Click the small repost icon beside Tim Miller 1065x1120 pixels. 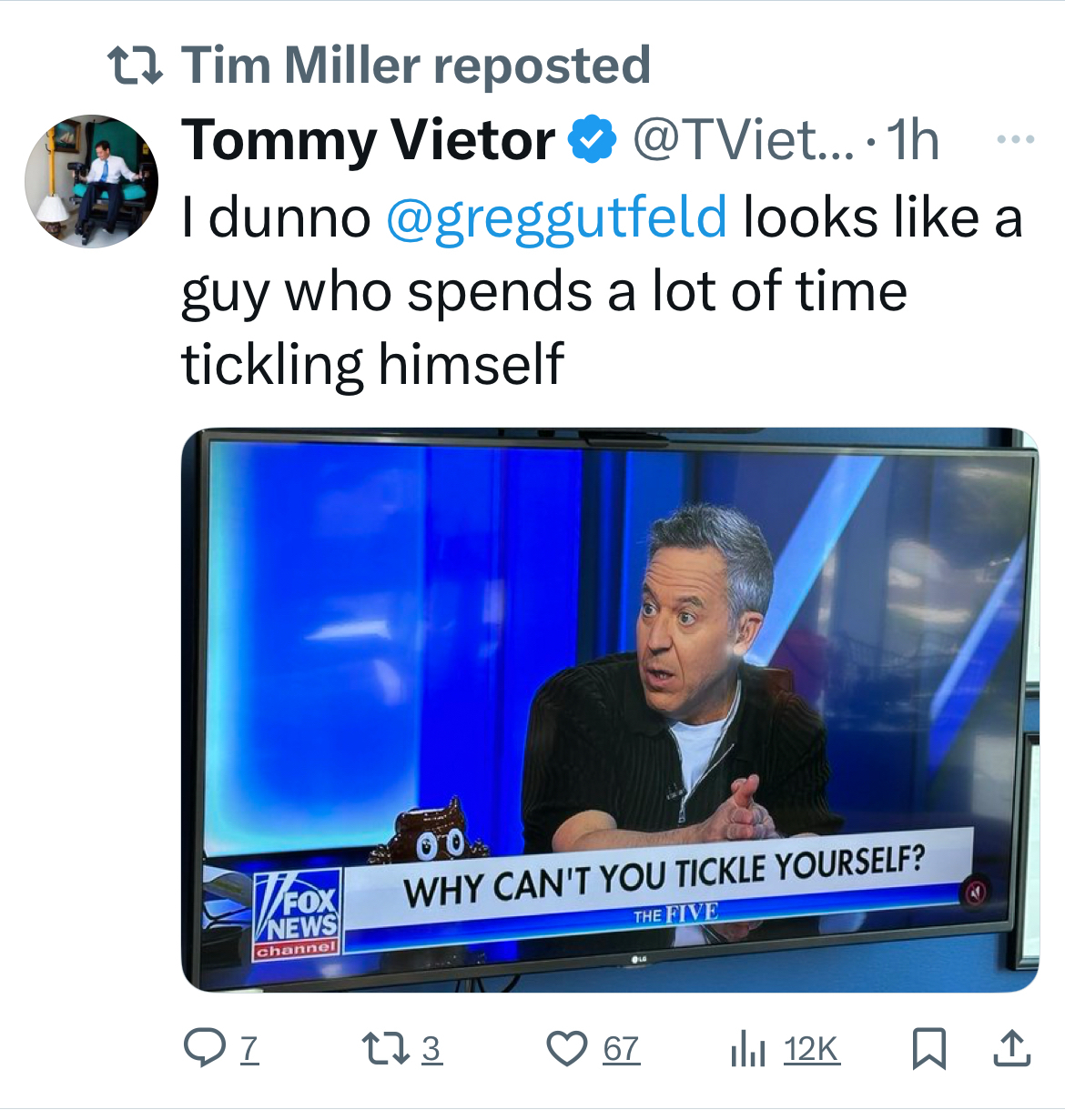135,66
